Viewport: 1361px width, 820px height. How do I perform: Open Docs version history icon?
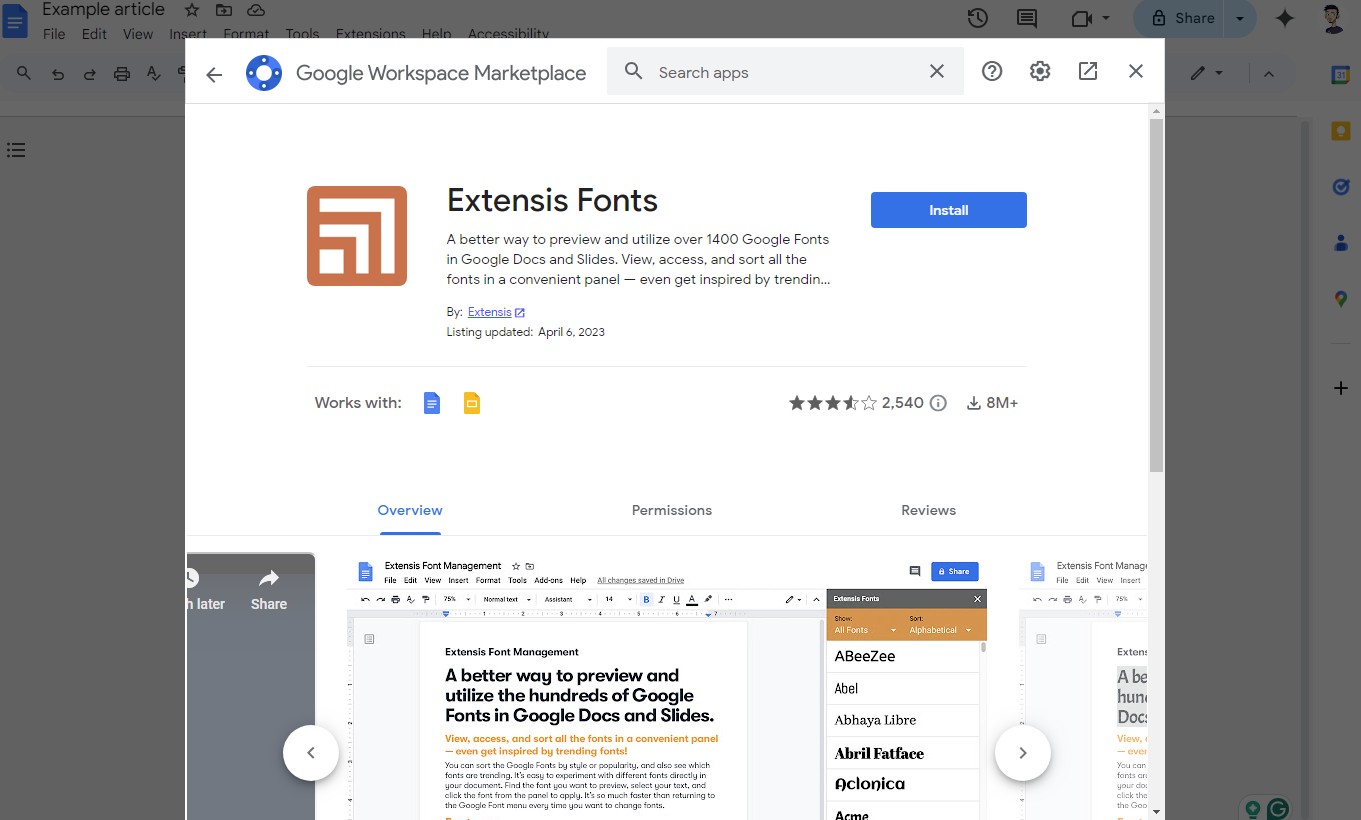[x=978, y=18]
